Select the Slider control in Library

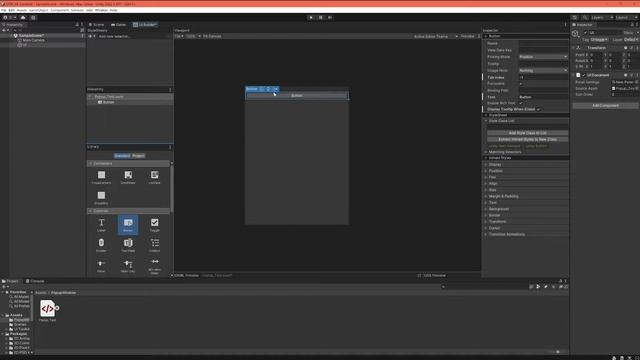101,266
